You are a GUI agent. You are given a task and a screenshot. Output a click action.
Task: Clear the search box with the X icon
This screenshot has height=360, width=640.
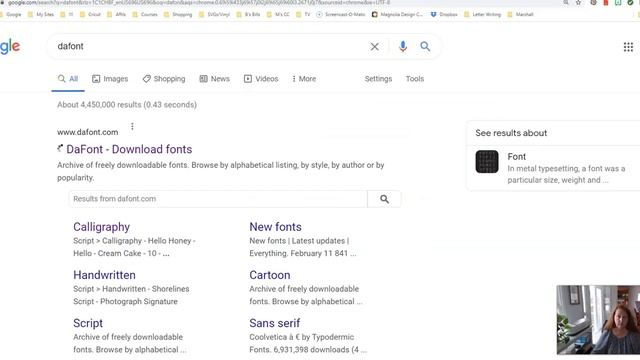(374, 47)
